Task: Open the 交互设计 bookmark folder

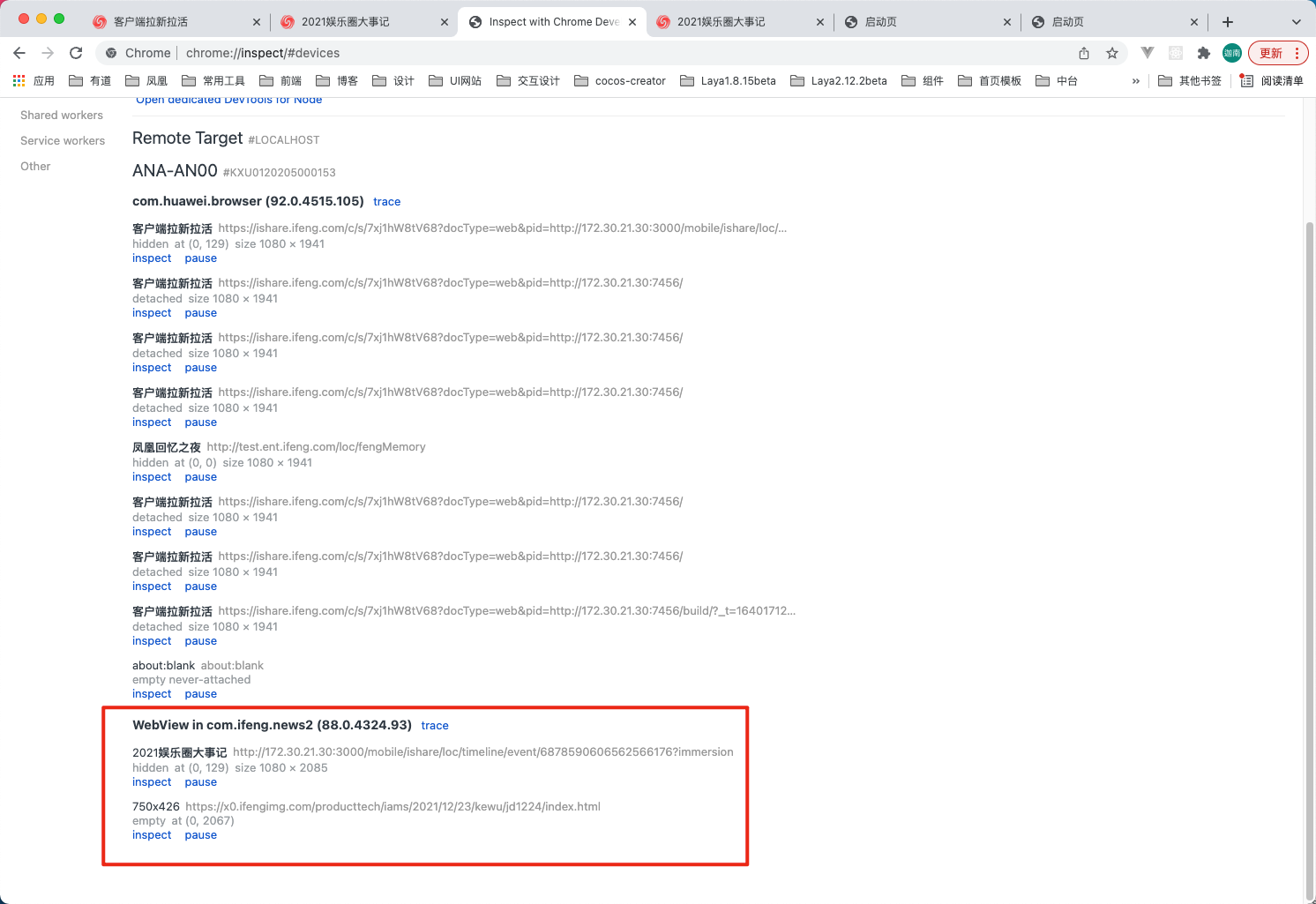Action: (528, 80)
